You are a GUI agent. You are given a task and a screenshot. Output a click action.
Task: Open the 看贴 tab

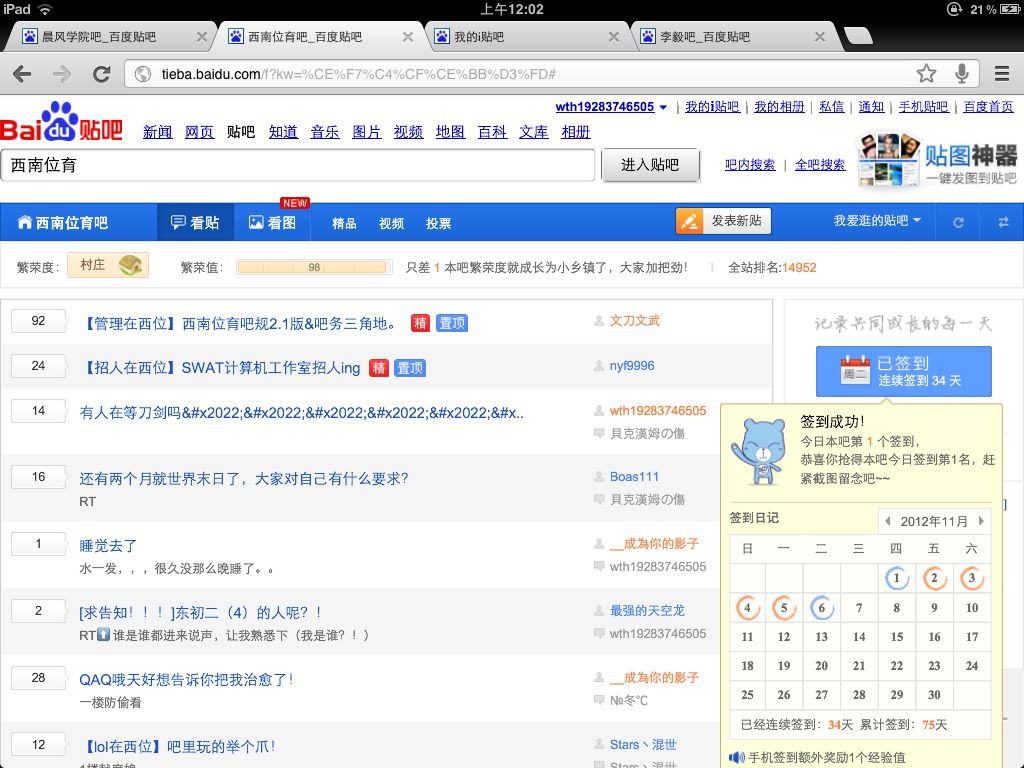[x=195, y=223]
